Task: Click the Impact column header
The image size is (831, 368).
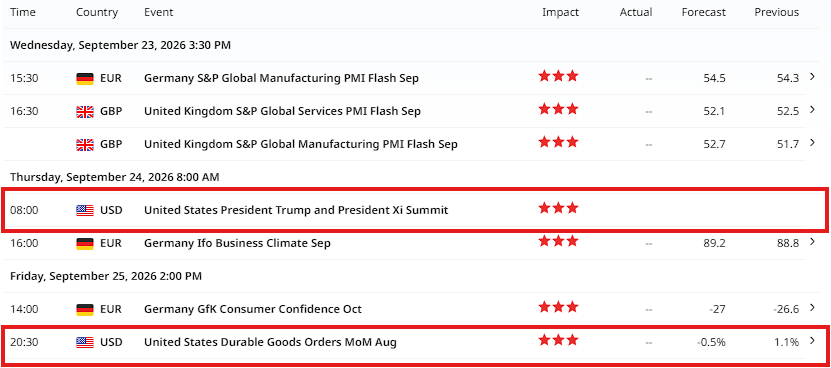Action: [x=560, y=12]
